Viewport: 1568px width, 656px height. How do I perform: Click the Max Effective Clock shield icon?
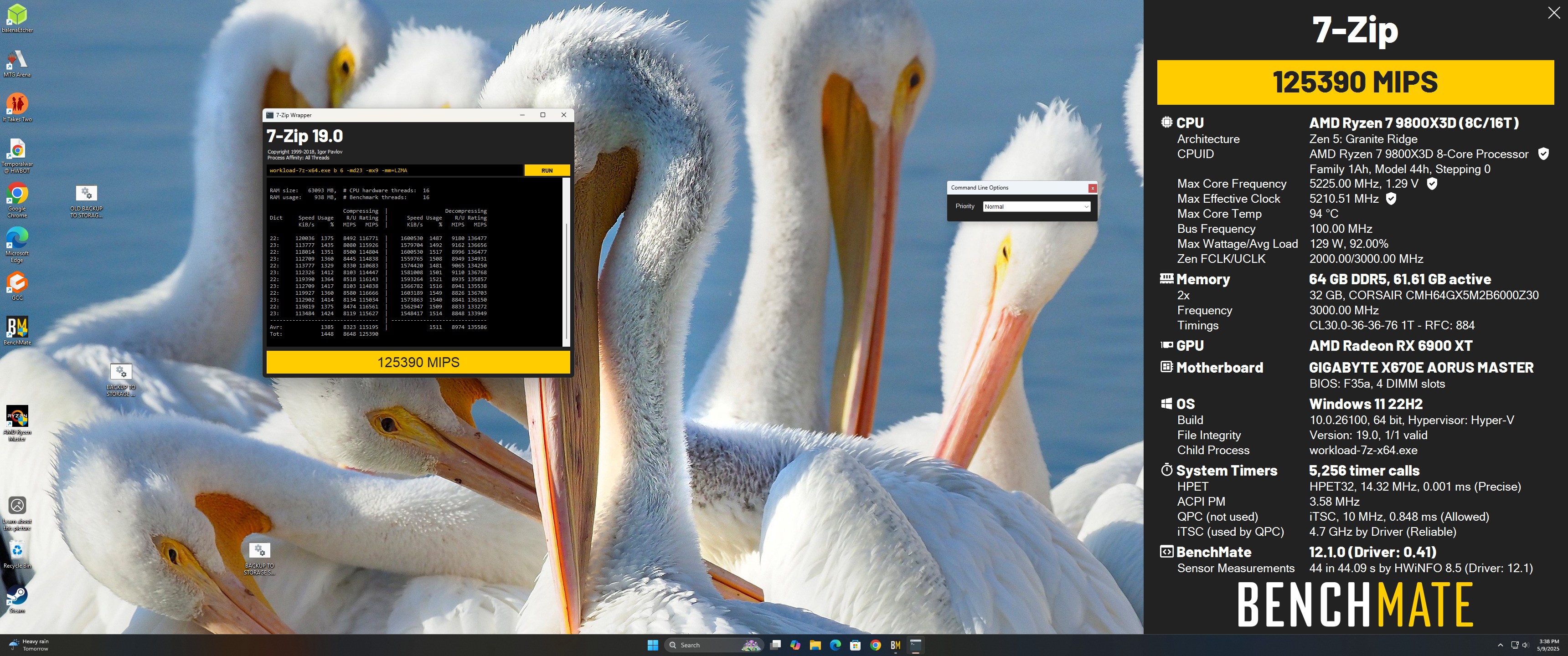coord(1391,198)
